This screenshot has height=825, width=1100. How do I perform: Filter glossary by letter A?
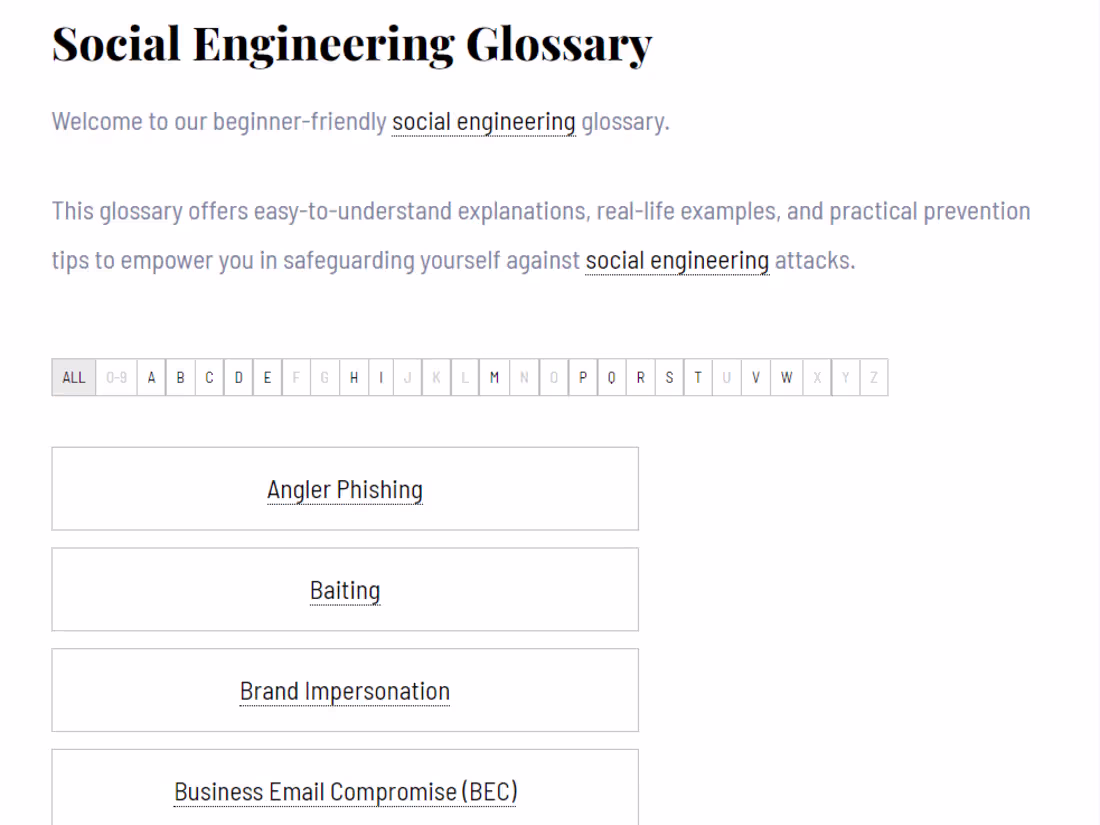[151, 377]
